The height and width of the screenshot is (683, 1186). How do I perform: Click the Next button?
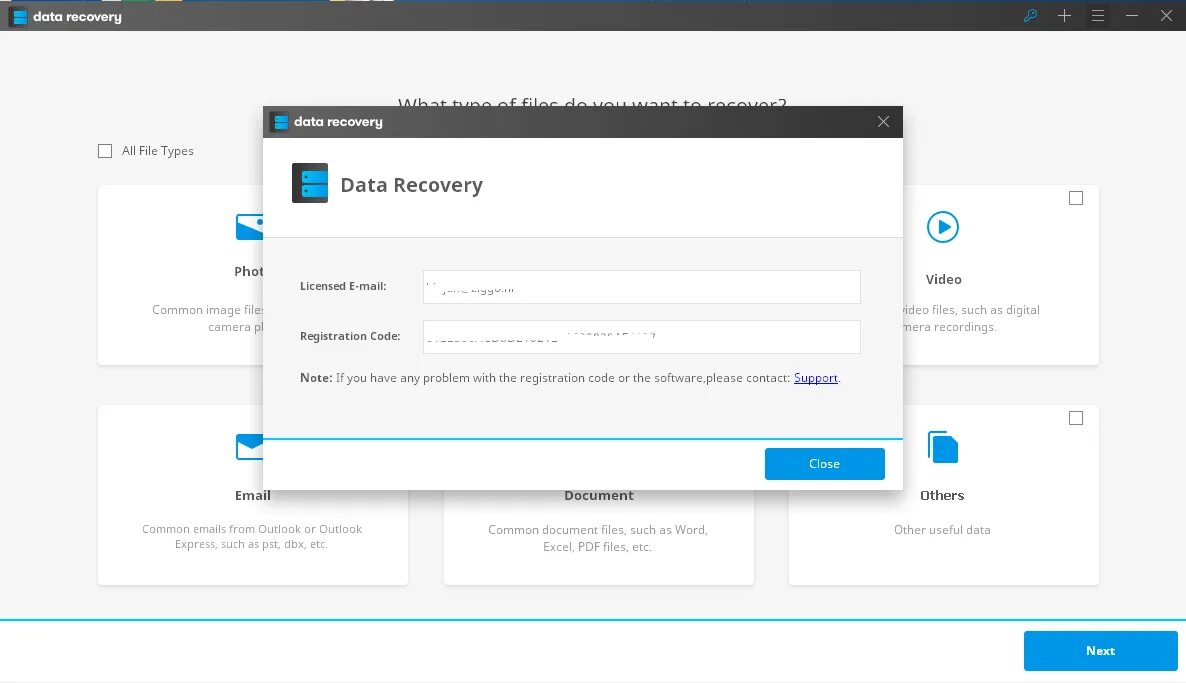pyautogui.click(x=1101, y=650)
